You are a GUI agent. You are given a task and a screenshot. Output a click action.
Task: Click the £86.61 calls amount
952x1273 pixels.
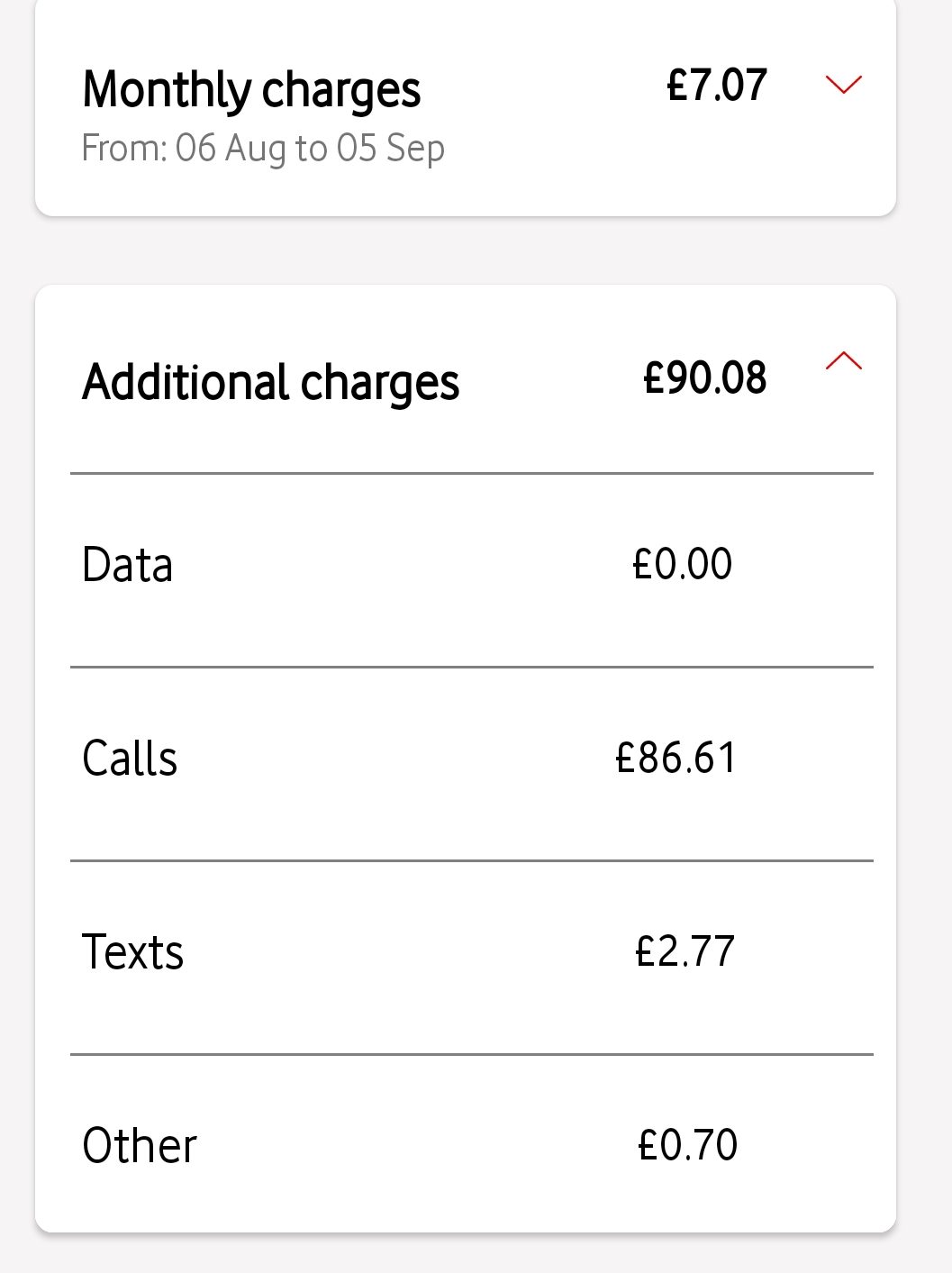(x=675, y=758)
